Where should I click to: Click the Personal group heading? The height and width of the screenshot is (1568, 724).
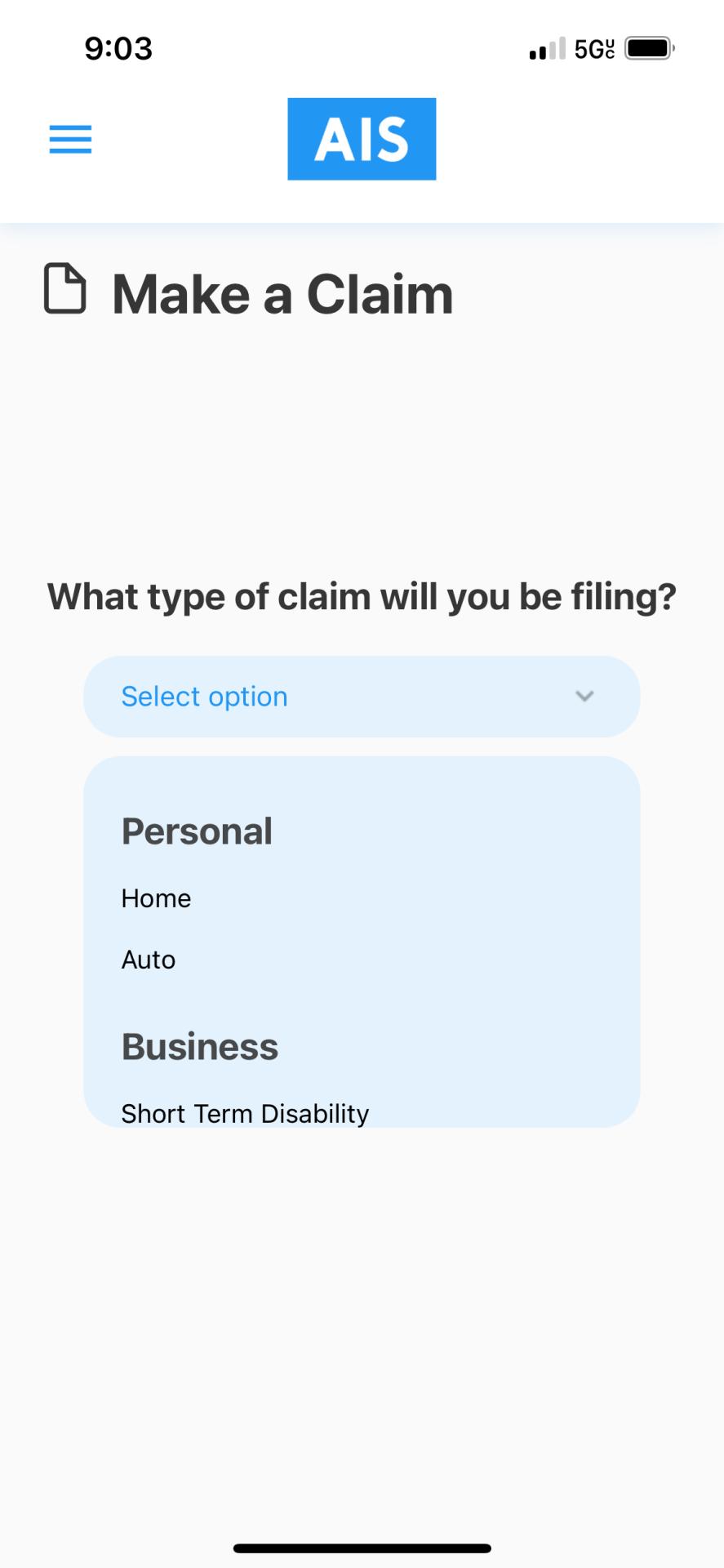pos(197,831)
